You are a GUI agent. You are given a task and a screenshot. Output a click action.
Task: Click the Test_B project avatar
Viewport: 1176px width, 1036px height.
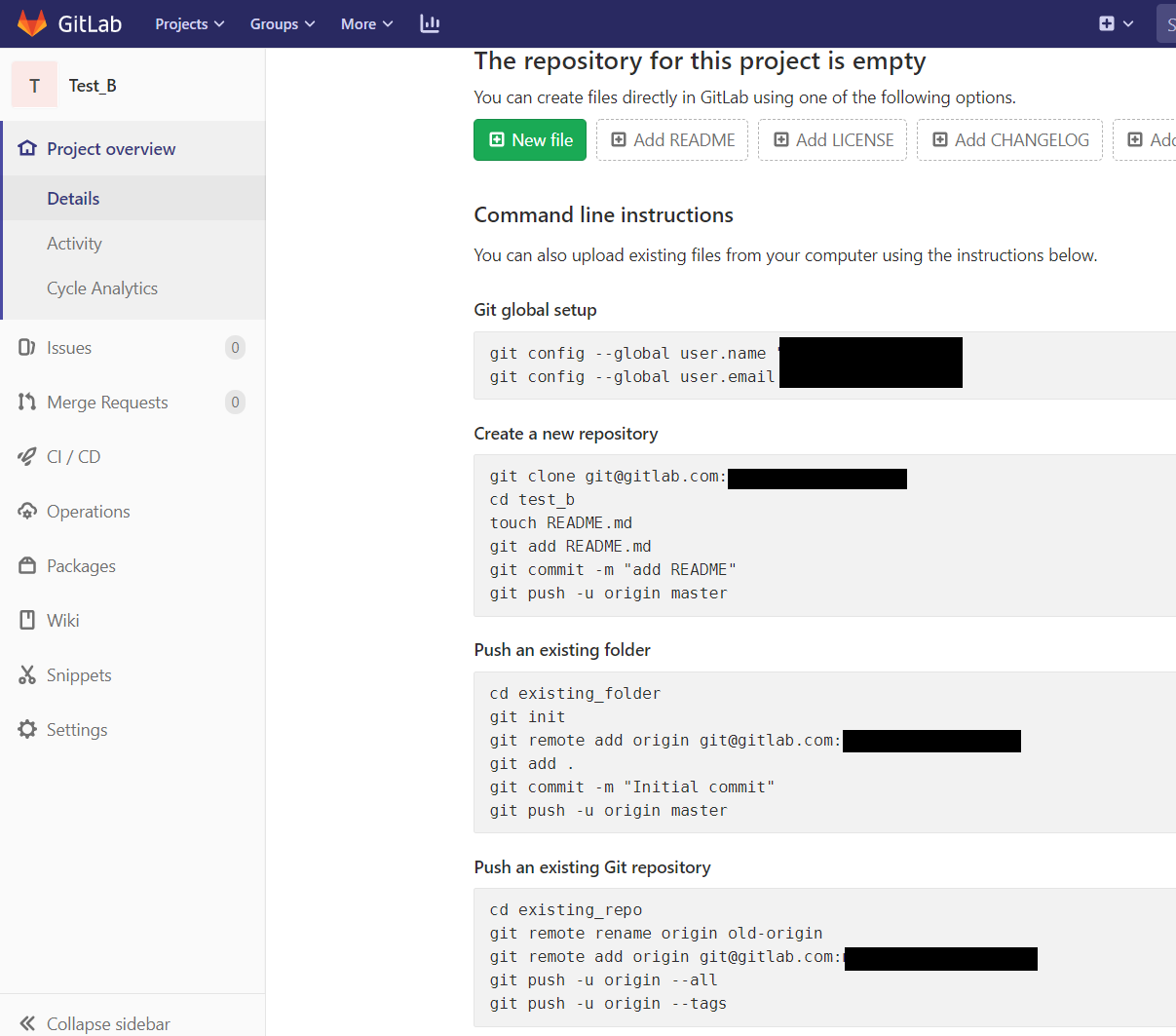pos(34,86)
